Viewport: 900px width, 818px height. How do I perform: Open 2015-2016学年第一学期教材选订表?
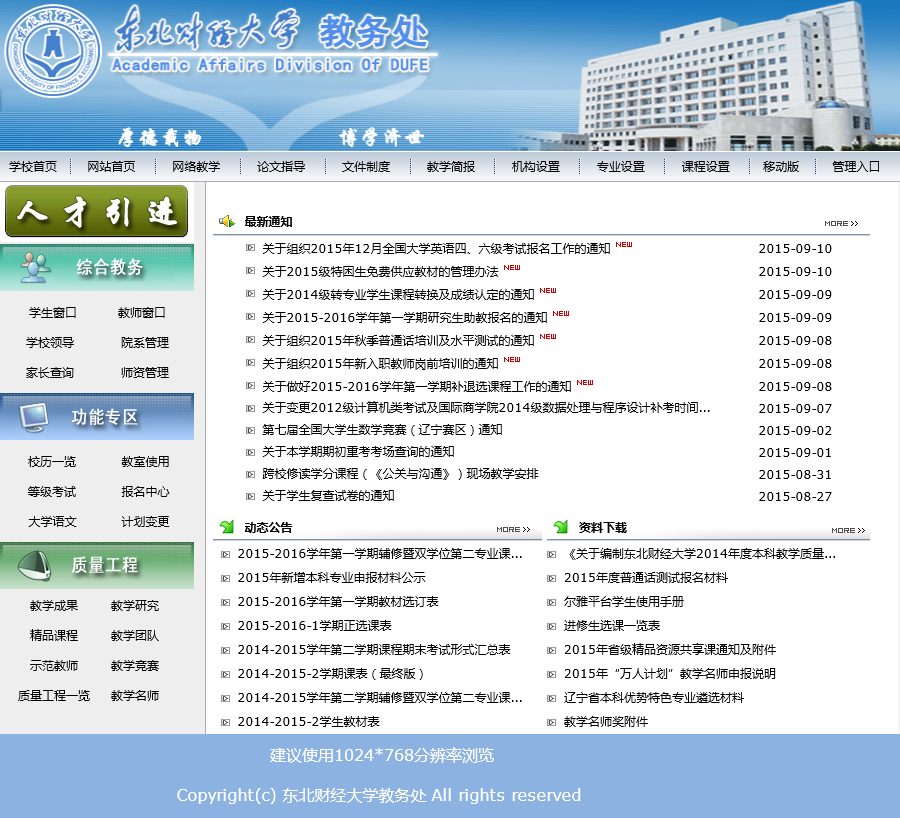pyautogui.click(x=338, y=602)
